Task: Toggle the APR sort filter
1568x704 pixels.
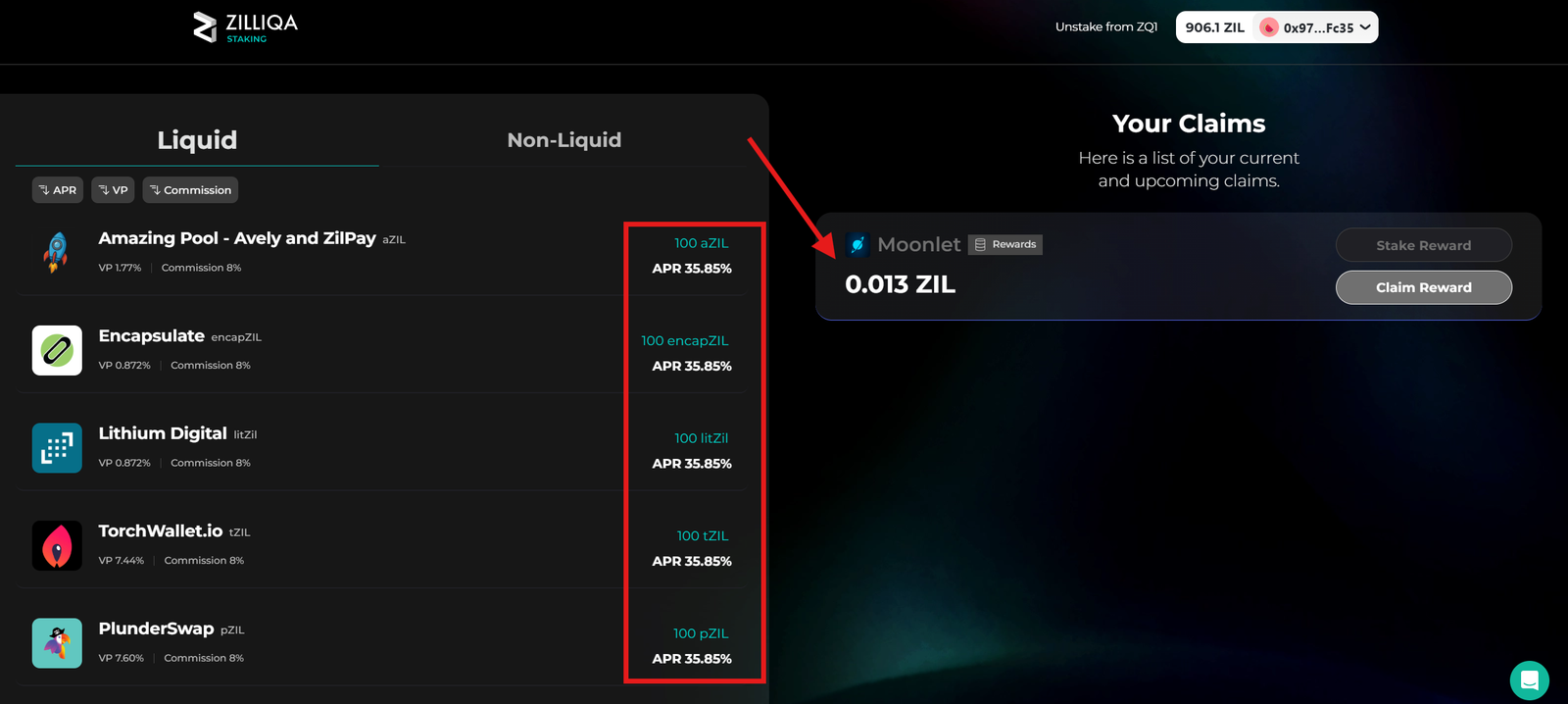Action: (x=57, y=189)
